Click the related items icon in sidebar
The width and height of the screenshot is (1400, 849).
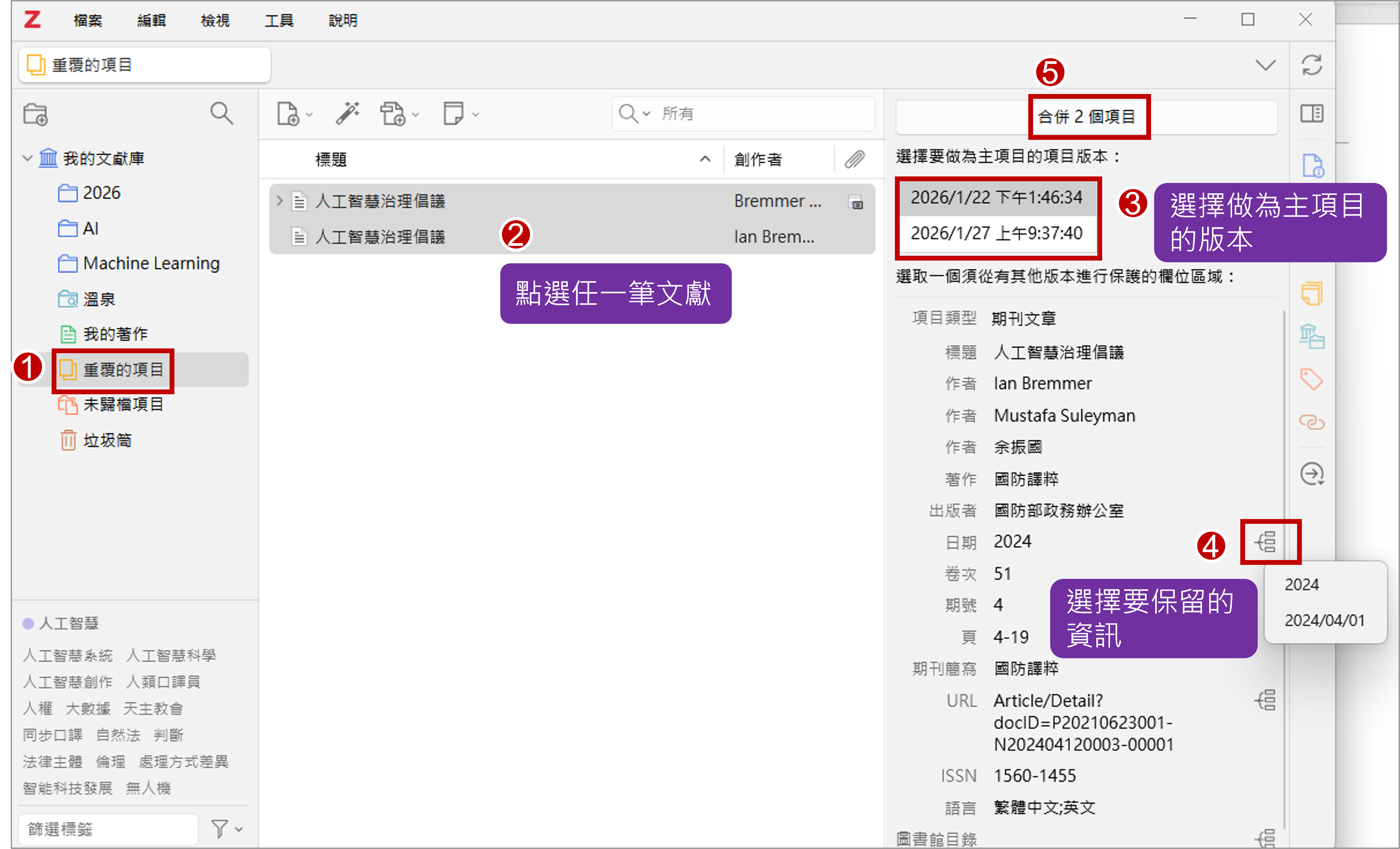point(1311,422)
